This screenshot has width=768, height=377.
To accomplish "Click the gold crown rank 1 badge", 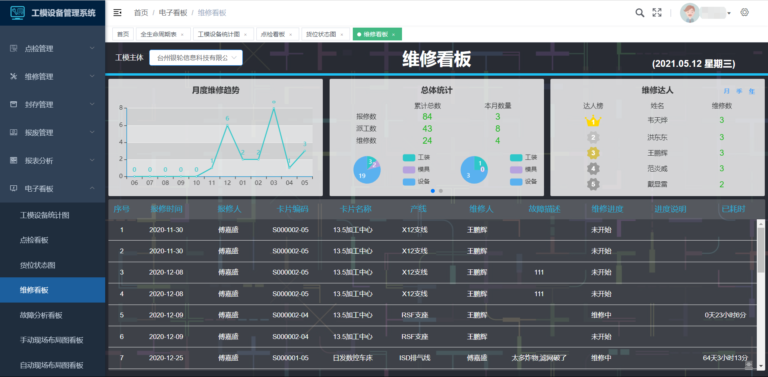I will pyautogui.click(x=593, y=120).
